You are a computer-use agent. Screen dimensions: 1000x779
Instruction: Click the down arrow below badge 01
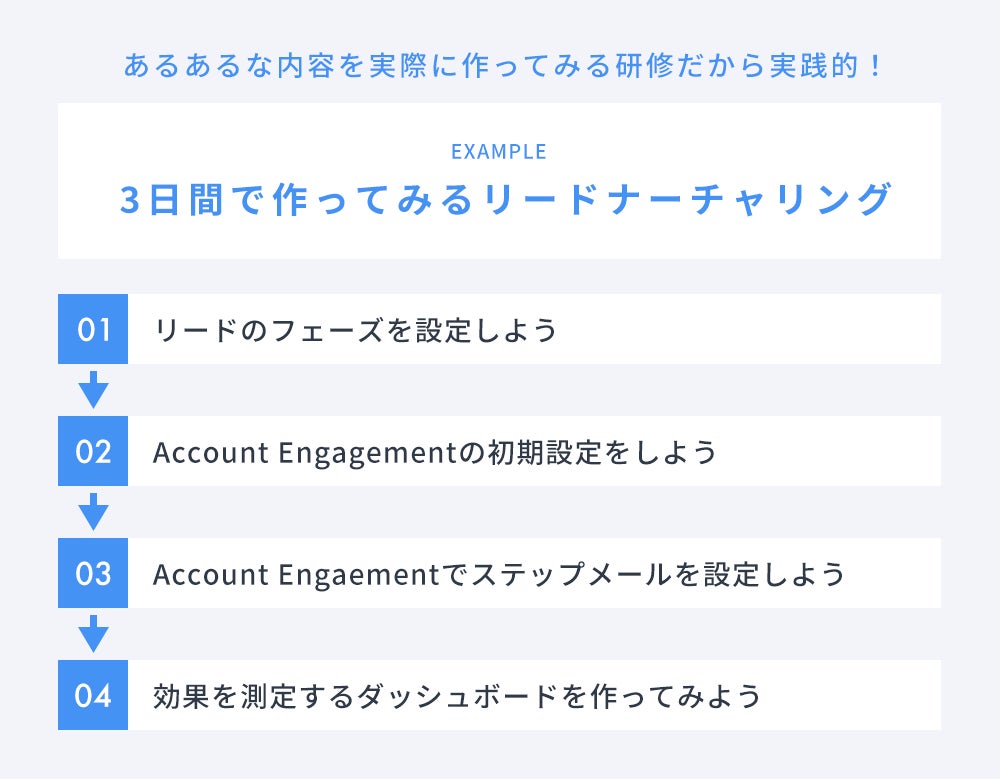(x=93, y=389)
